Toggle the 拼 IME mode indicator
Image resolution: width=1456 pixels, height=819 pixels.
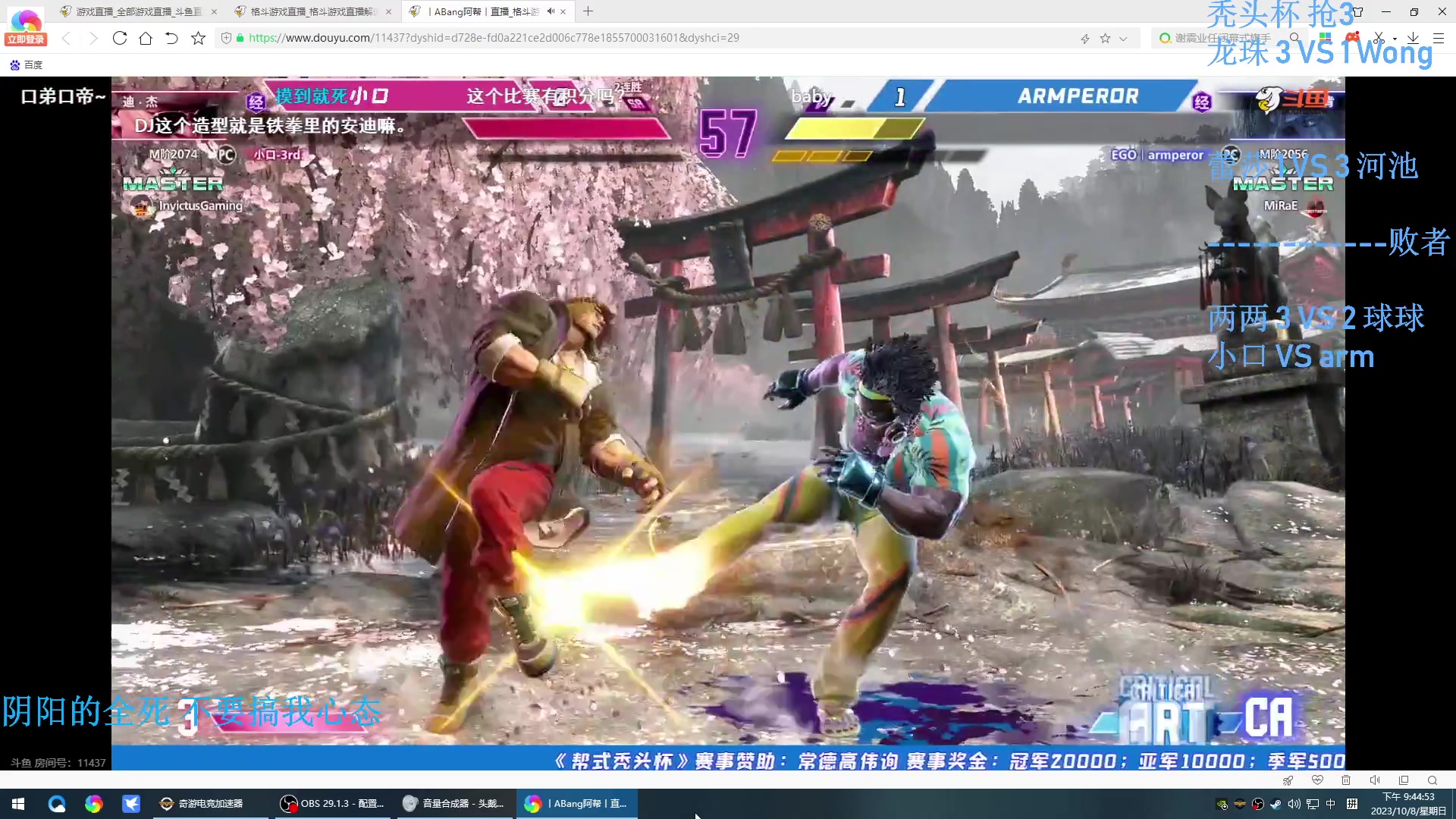tap(1351, 804)
